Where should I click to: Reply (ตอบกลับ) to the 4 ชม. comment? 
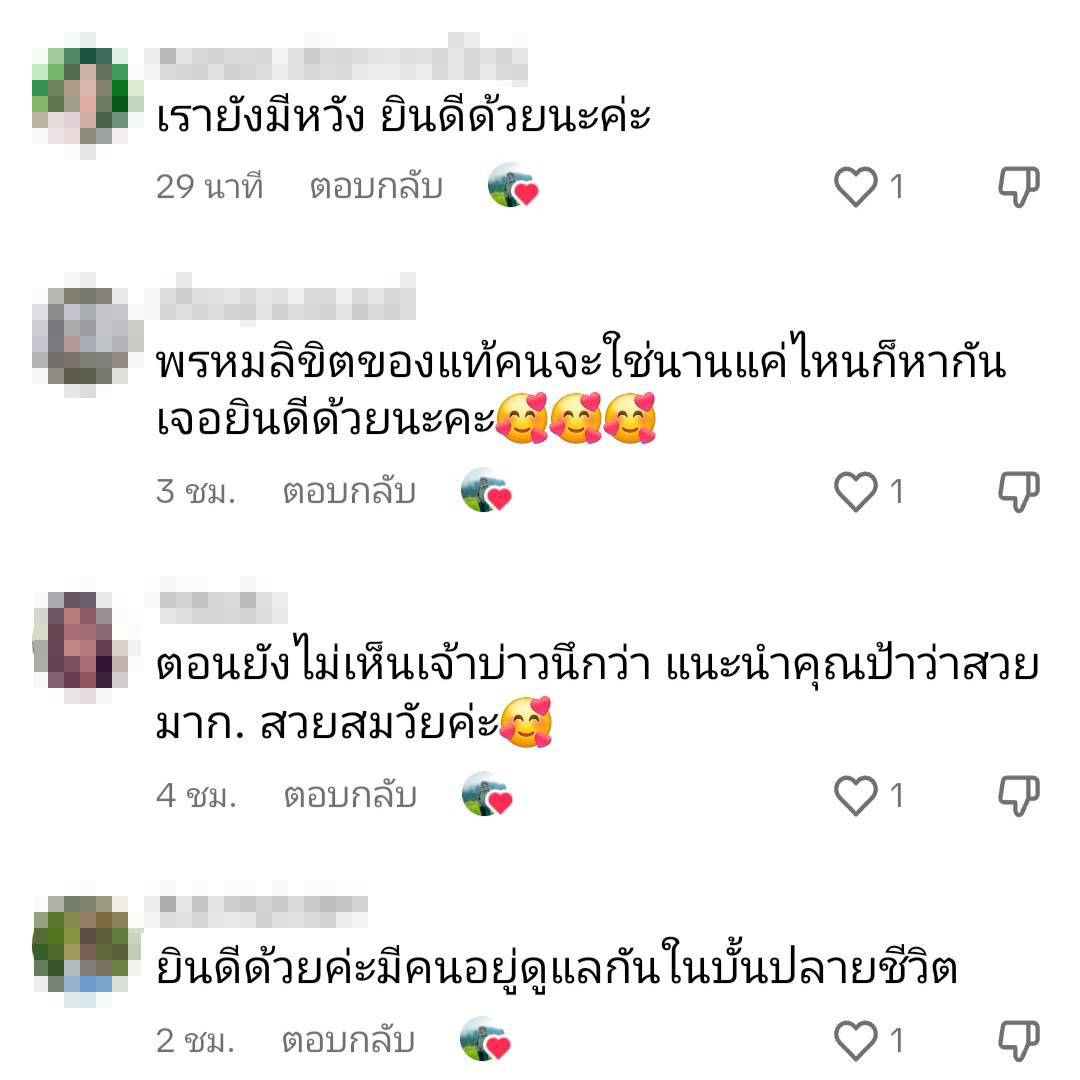[x=350, y=796]
